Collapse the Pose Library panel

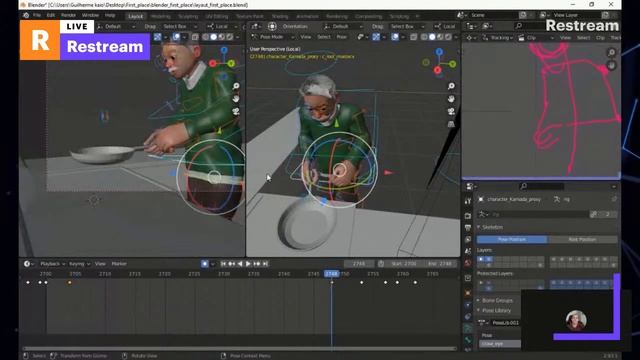[496, 311]
